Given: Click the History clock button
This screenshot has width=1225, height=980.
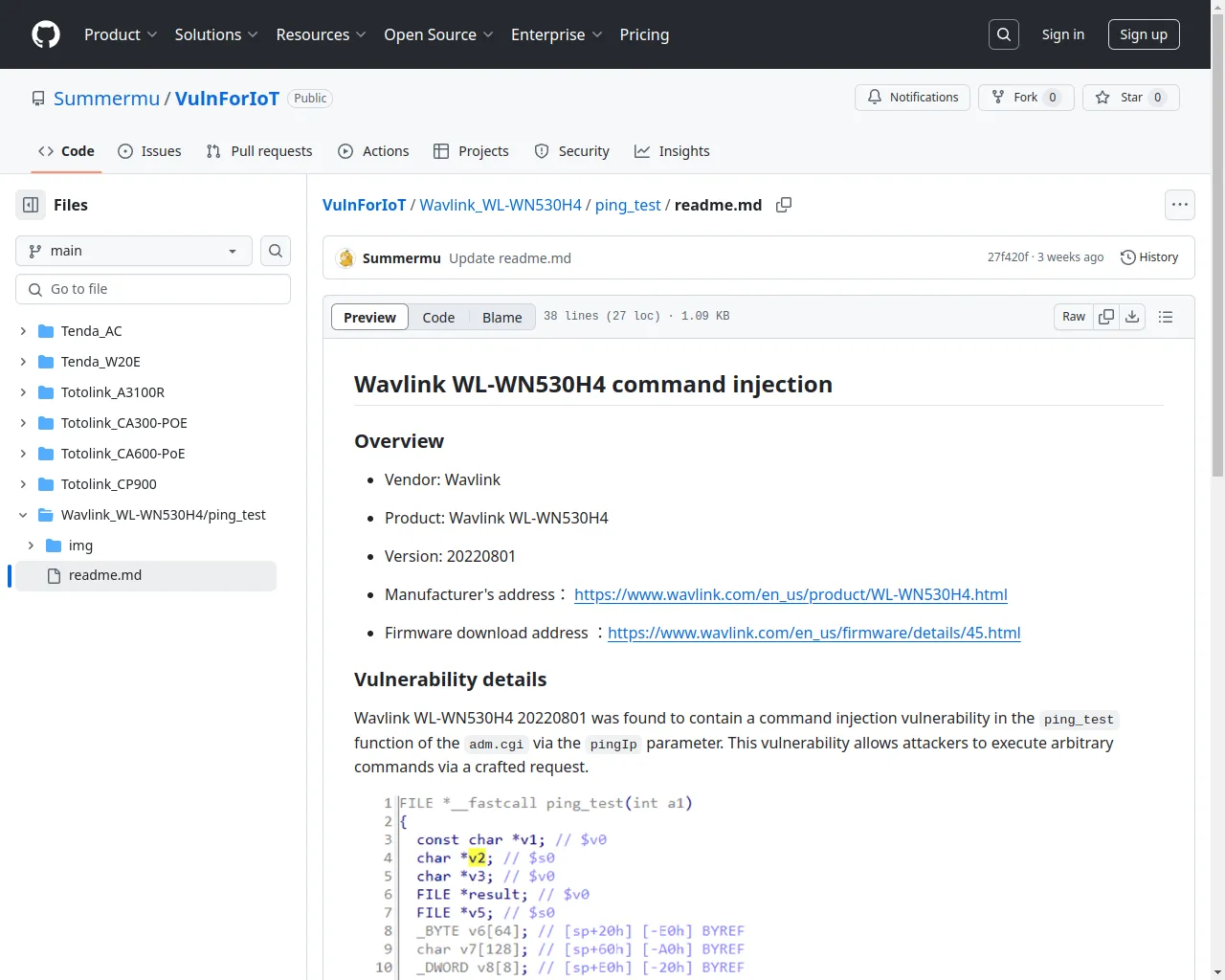Looking at the screenshot, I should (x=1149, y=257).
